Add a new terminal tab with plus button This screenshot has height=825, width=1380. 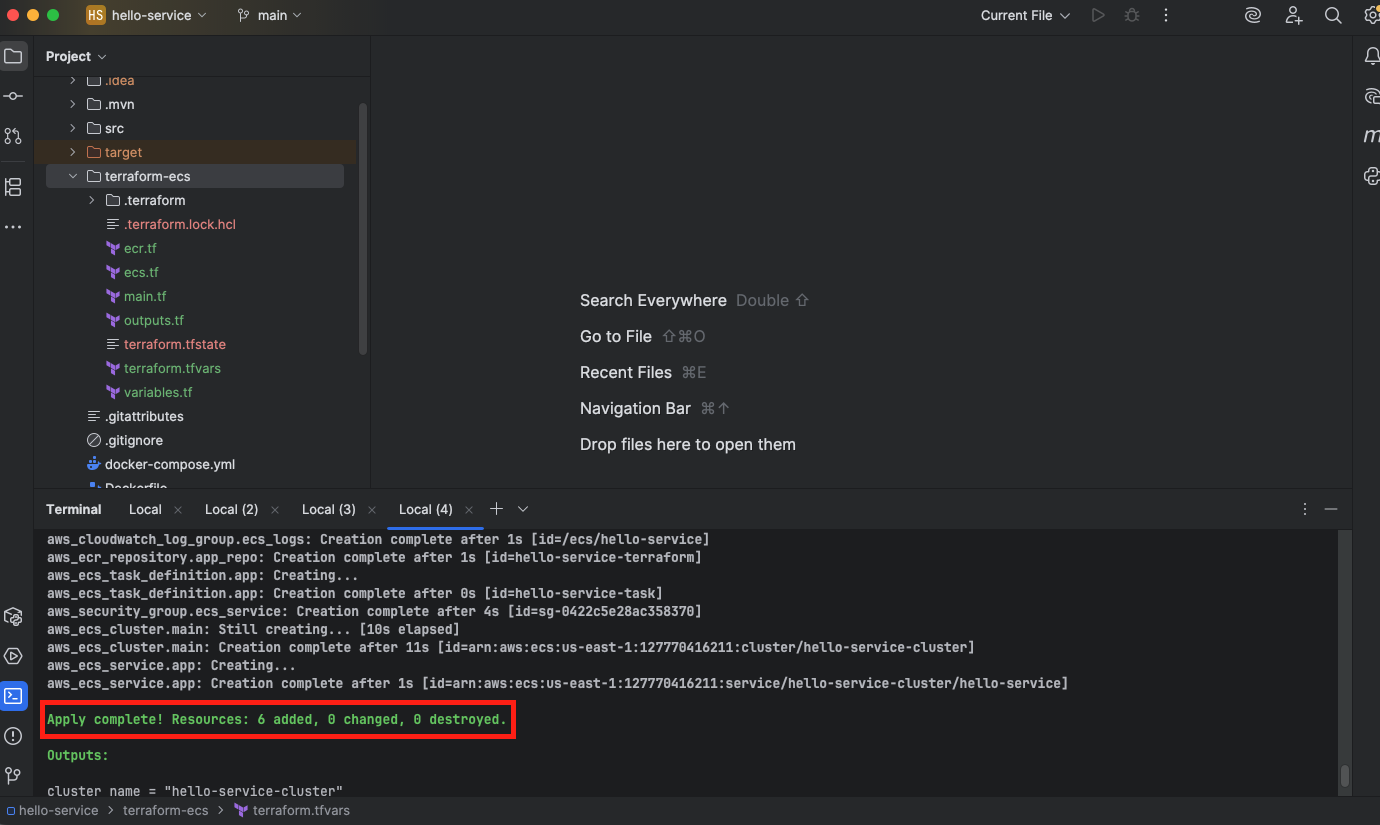coord(496,509)
